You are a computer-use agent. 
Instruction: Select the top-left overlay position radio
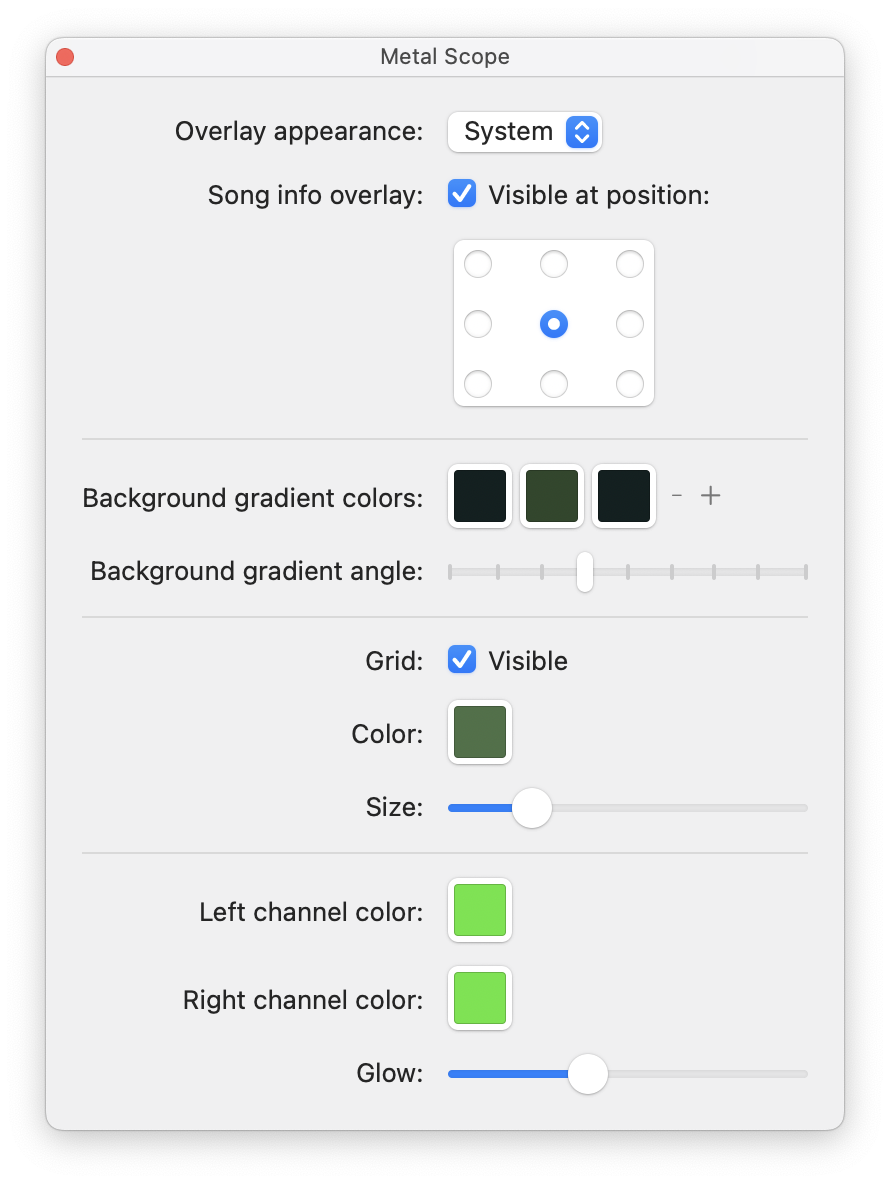(477, 264)
